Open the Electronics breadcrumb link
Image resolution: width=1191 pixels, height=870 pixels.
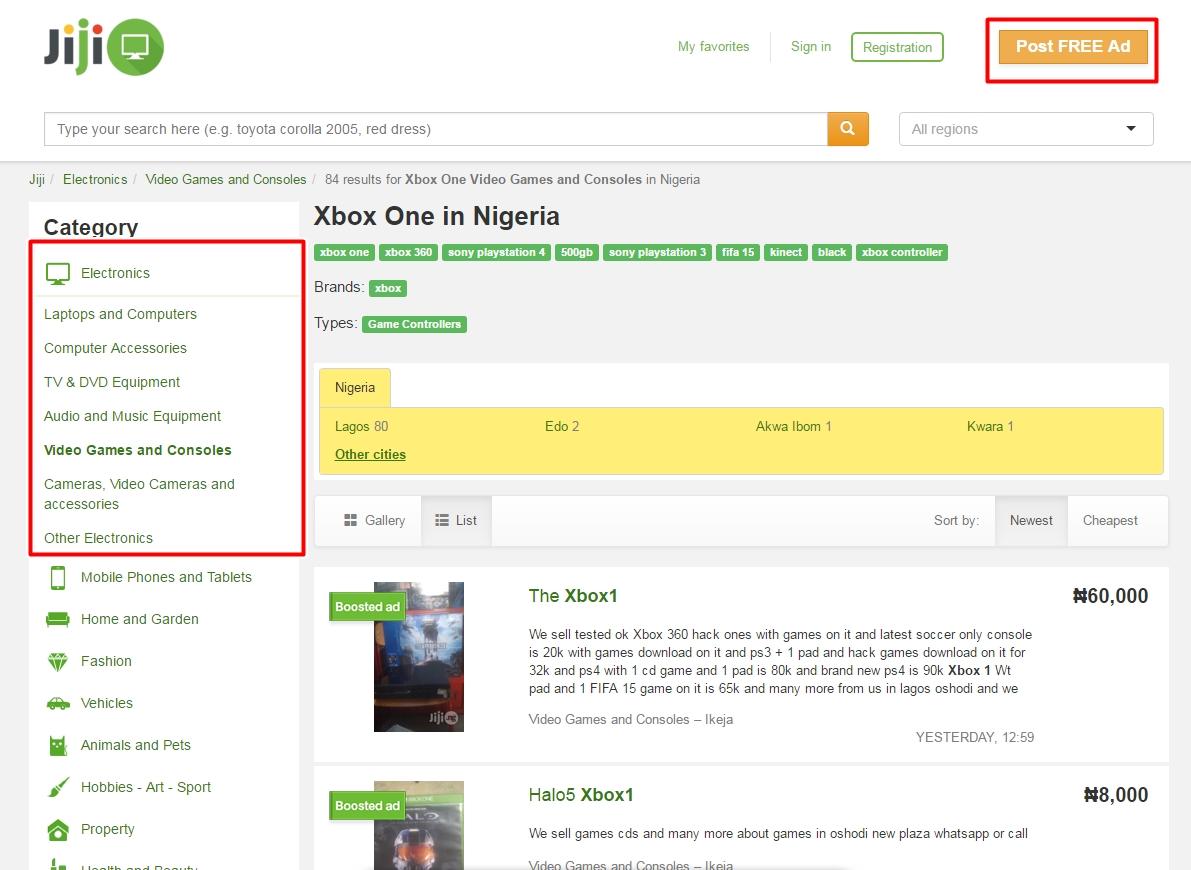pyautogui.click(x=95, y=179)
